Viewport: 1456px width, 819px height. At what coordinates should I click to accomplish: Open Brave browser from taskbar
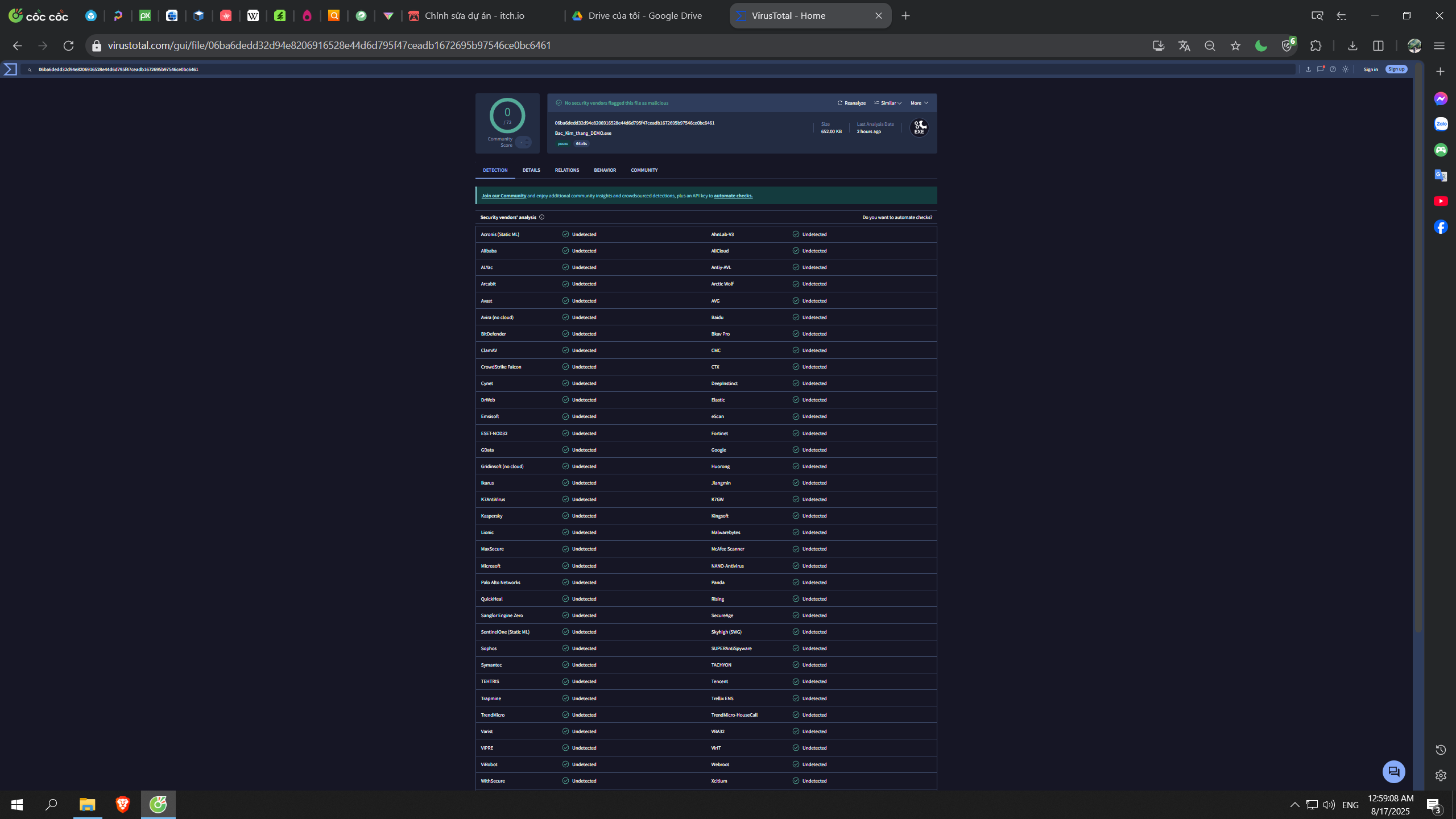pos(123,805)
